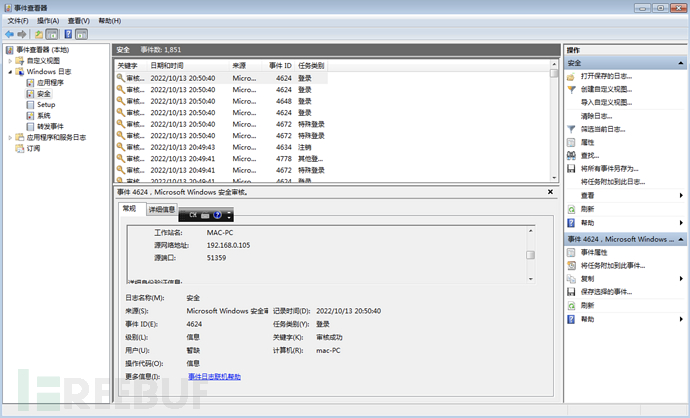Image resolution: width=690 pixels, height=418 pixels.
Task: Click the up-one-level folder toolbar icon
Action: tap(39, 34)
